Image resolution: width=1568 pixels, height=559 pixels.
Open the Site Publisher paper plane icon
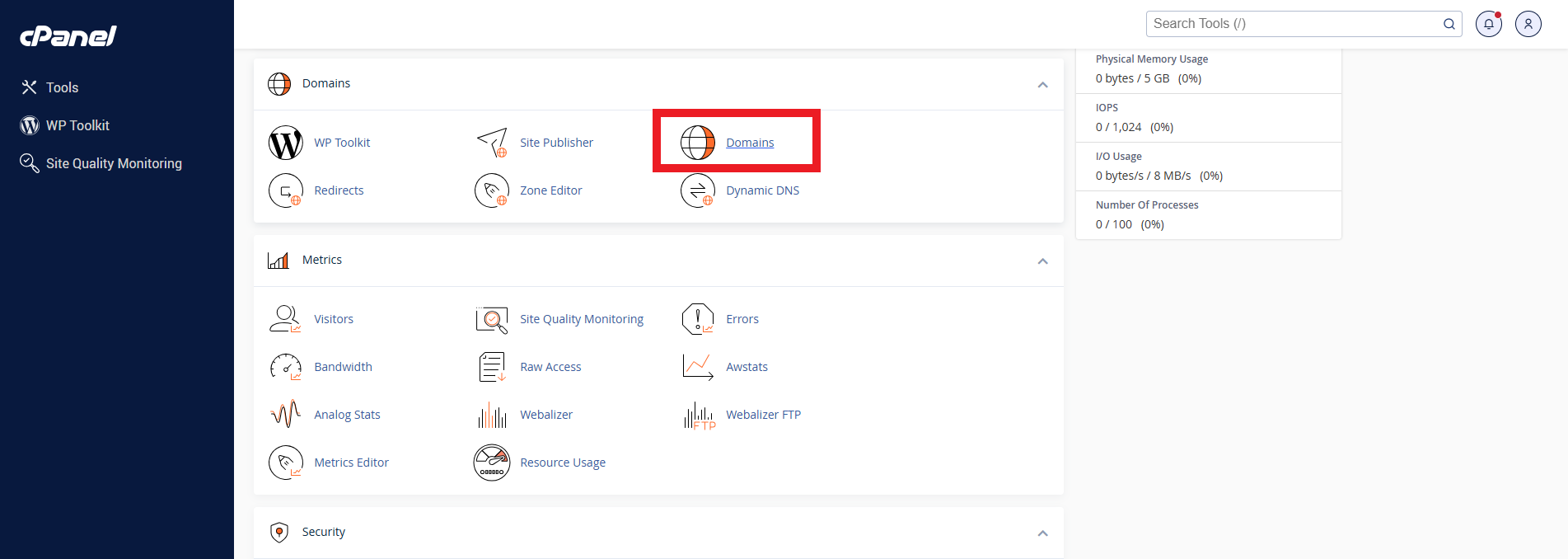click(492, 143)
